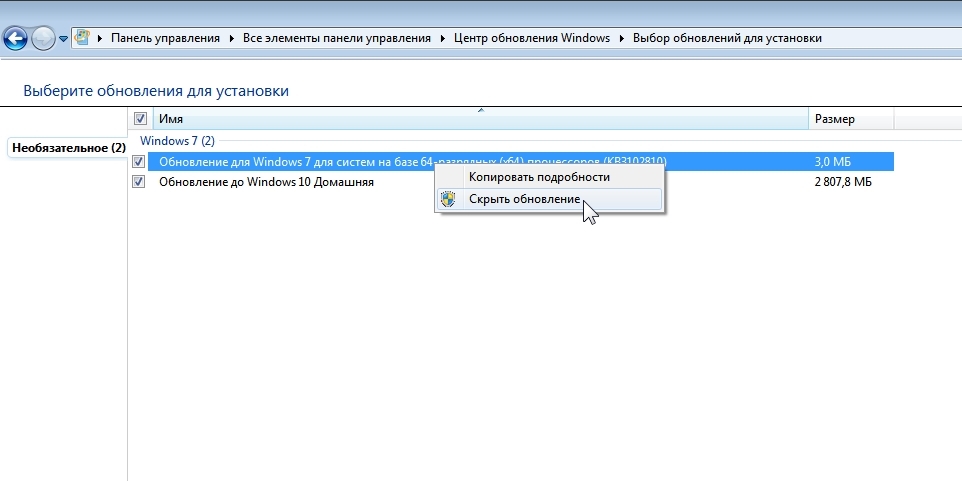Click the Forward navigation arrow button

(x=43, y=39)
